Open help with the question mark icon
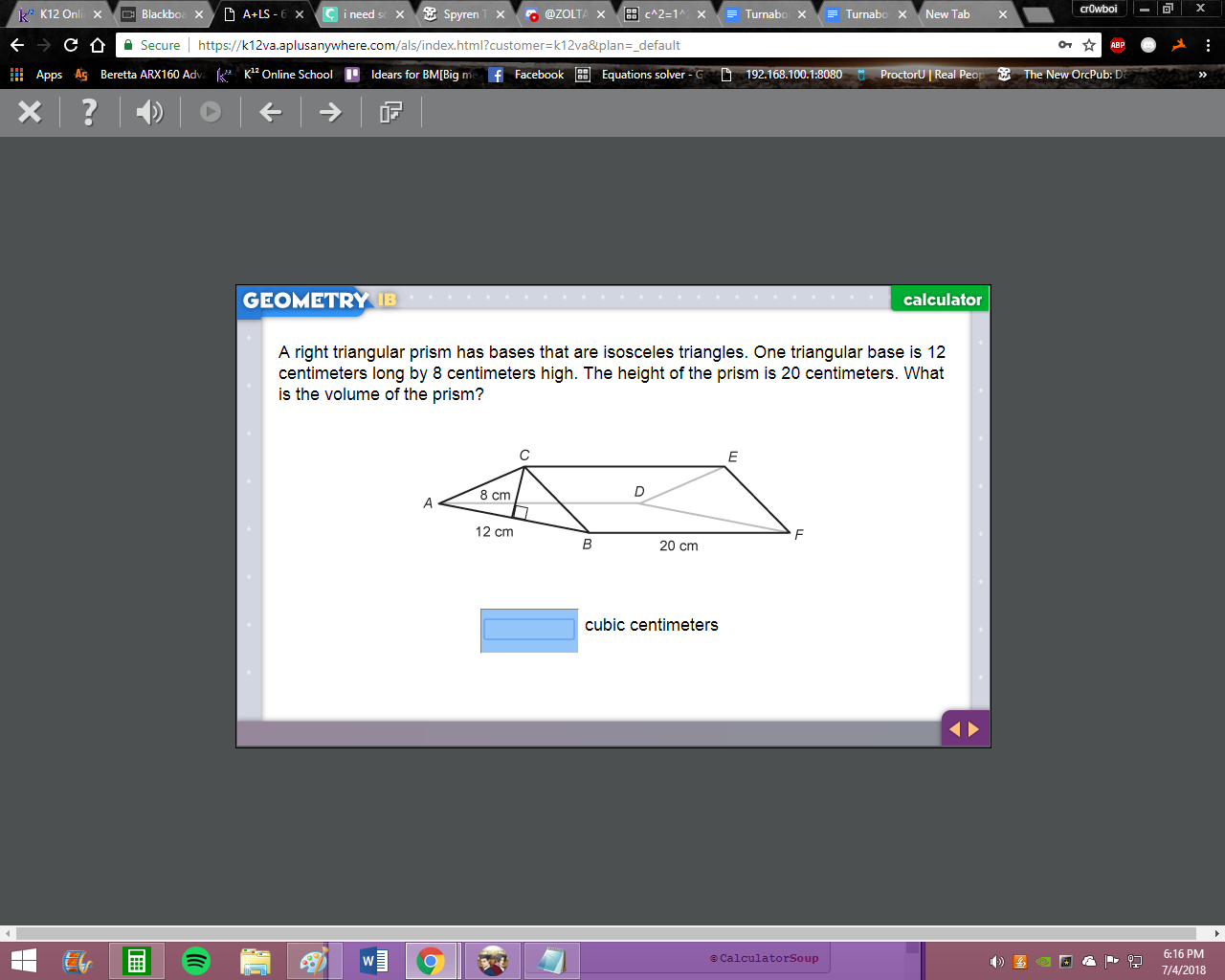 (89, 112)
